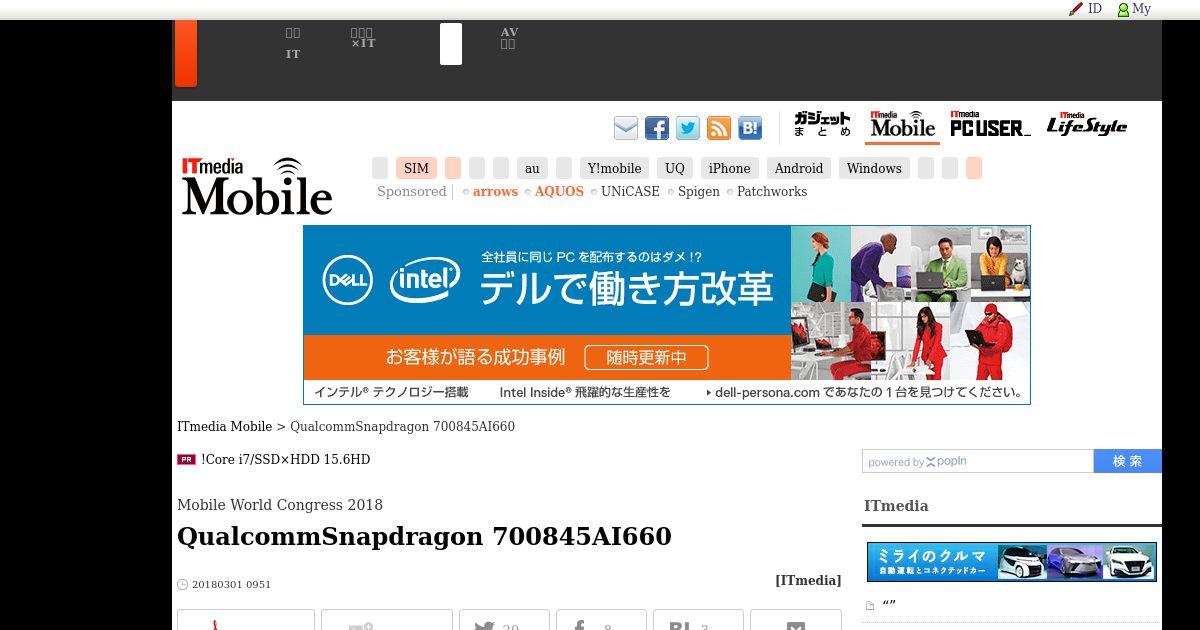Viewport: 1200px width, 630px height.
Task: Open the sponsored Spigen link
Action: [699, 192]
